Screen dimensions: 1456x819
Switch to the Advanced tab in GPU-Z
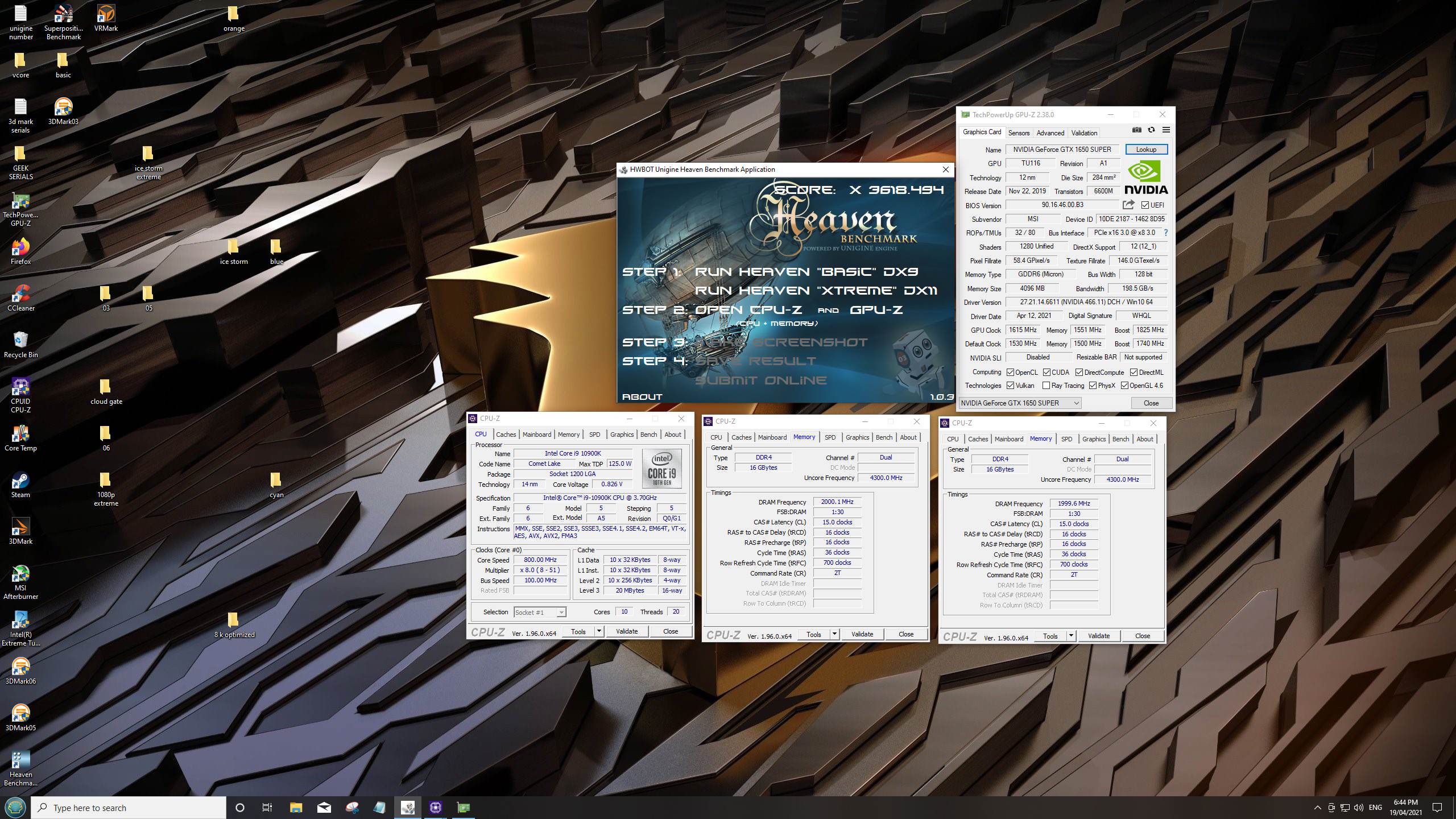1050,133
